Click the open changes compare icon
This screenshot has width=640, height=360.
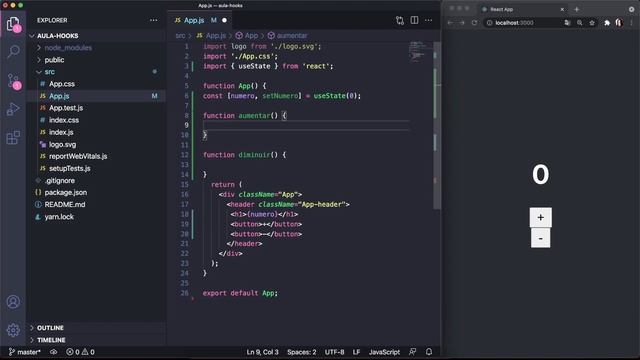click(x=400, y=20)
